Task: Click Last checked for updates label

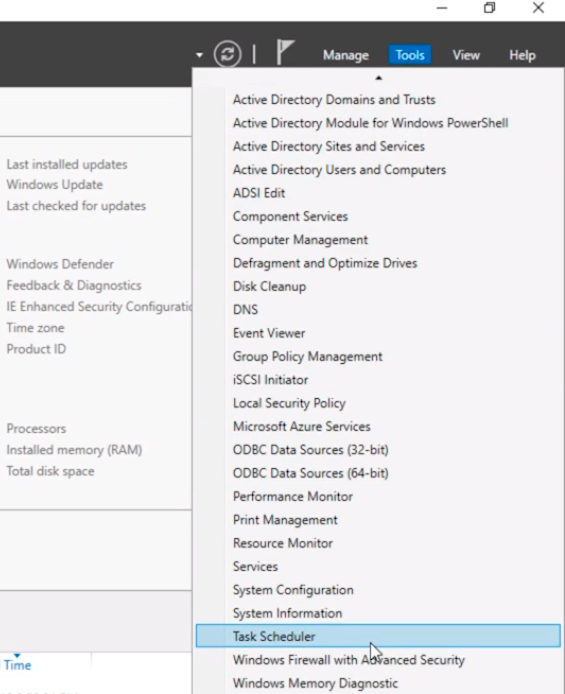Action: [76, 206]
